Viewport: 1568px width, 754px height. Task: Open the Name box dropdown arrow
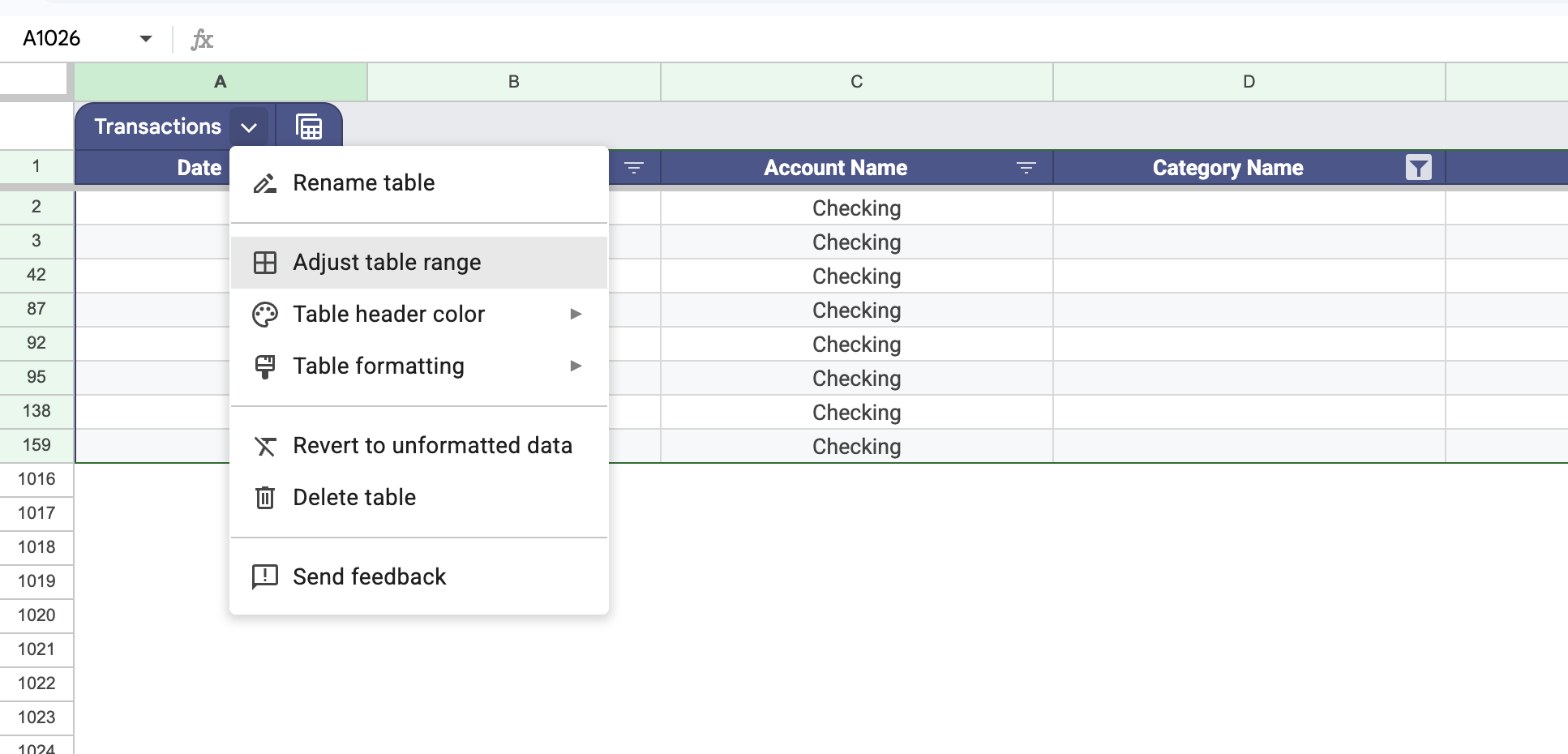(x=146, y=38)
